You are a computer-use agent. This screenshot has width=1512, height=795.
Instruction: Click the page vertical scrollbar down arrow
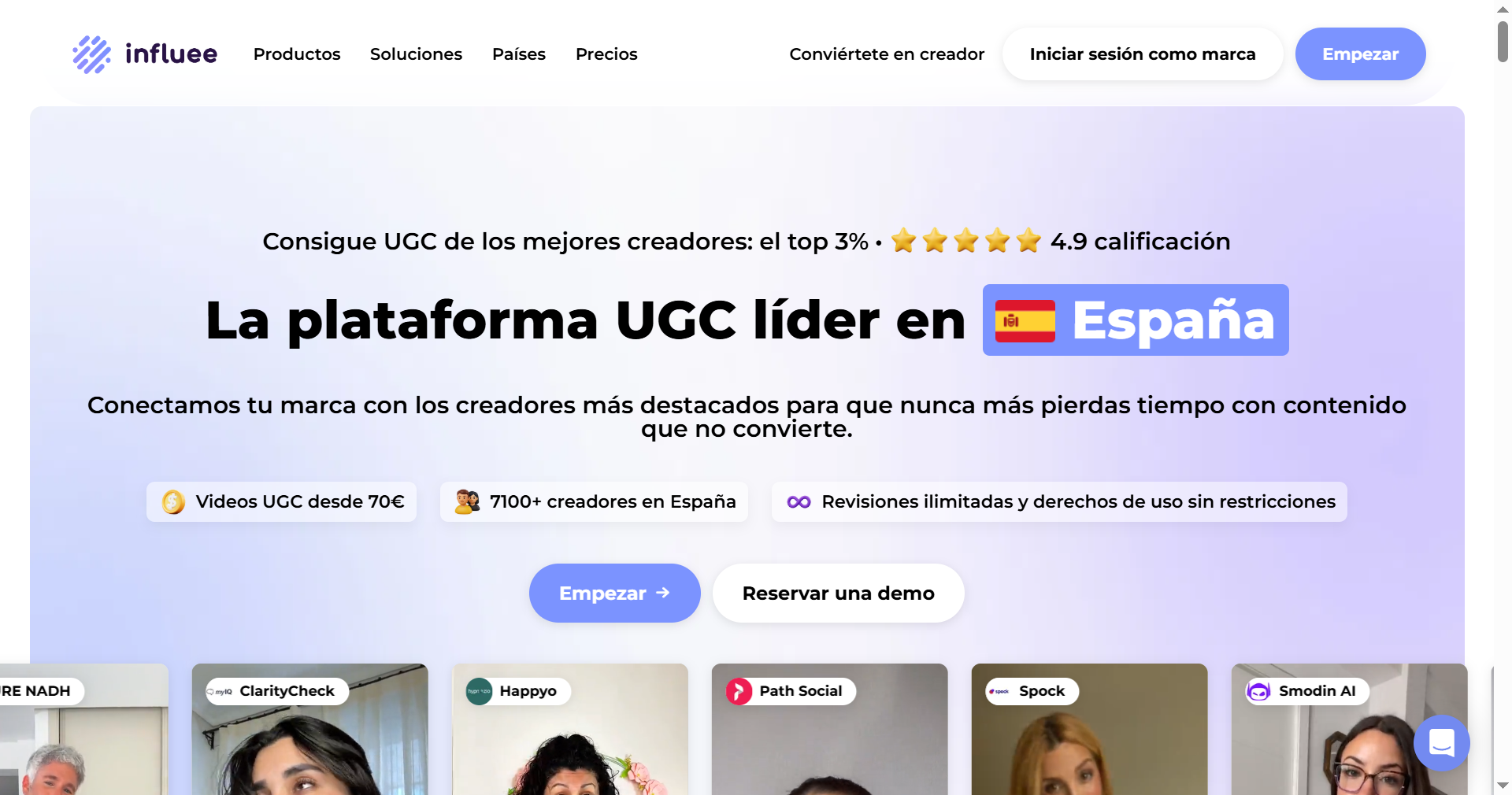[1503, 785]
